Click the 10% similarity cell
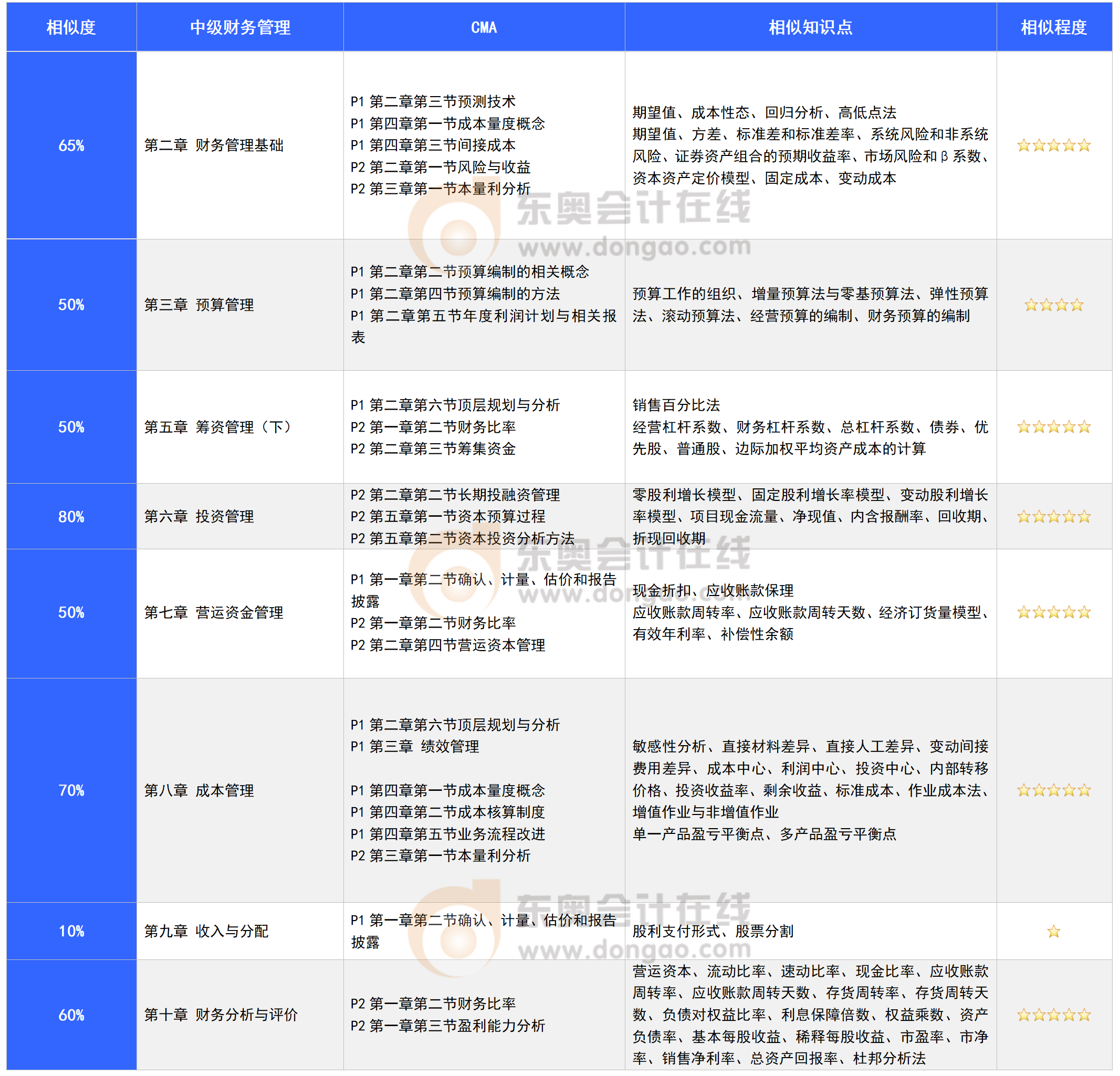 coord(71,932)
